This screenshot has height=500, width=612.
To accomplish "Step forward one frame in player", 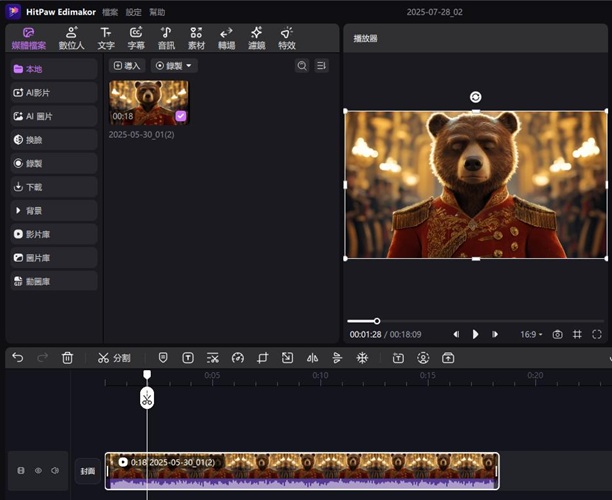I will (x=495, y=334).
